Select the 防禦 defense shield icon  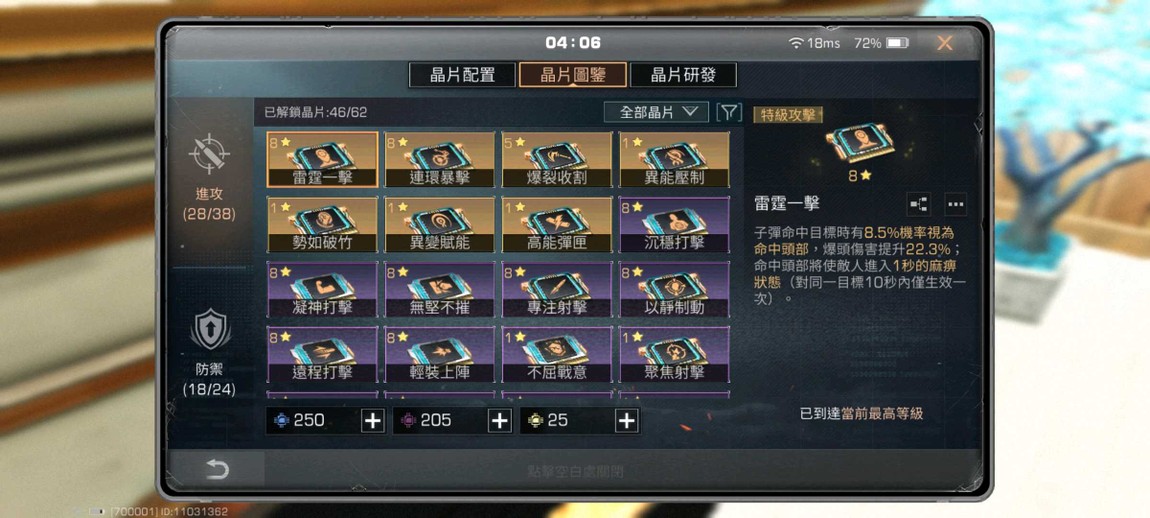210,329
